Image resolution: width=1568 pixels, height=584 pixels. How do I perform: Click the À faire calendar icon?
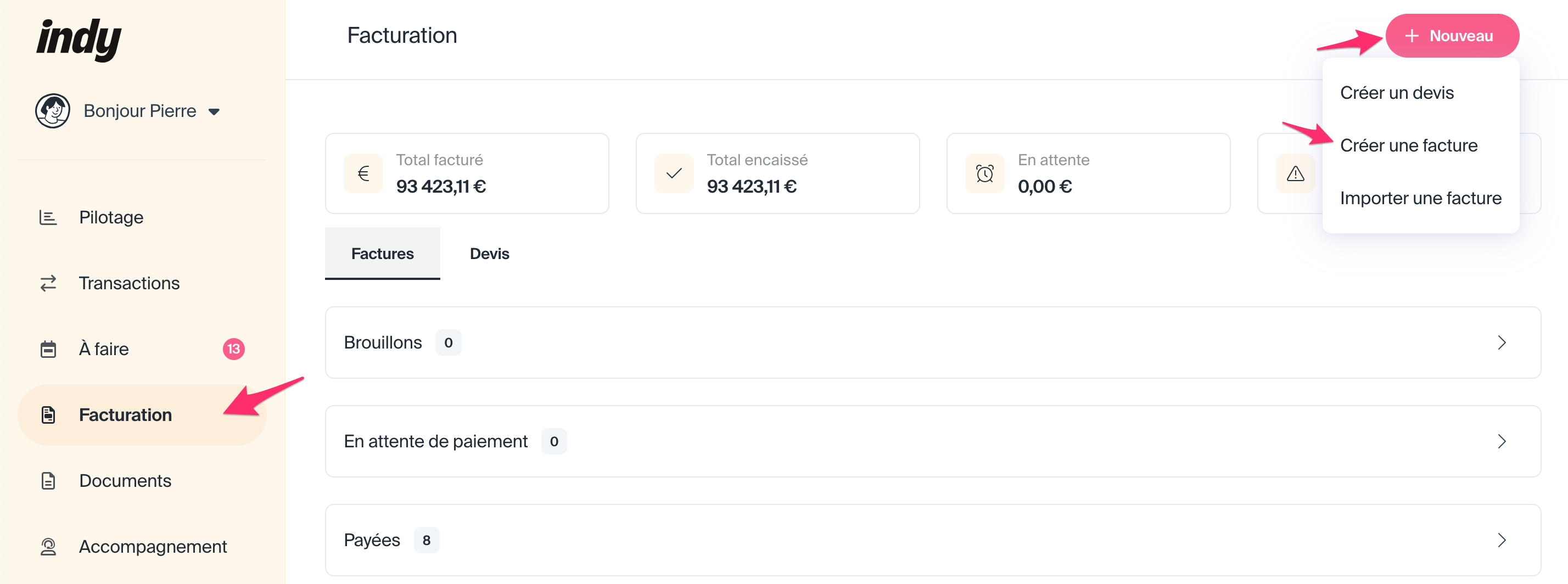coord(48,349)
